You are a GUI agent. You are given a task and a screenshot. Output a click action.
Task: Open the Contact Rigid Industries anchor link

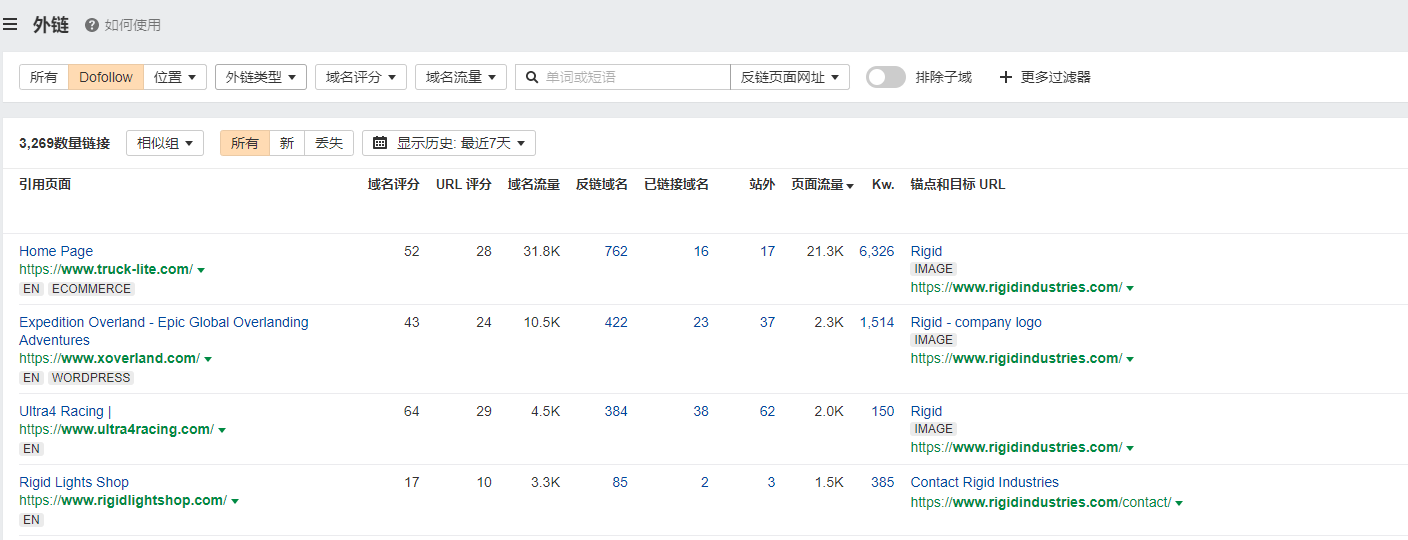coord(984,482)
